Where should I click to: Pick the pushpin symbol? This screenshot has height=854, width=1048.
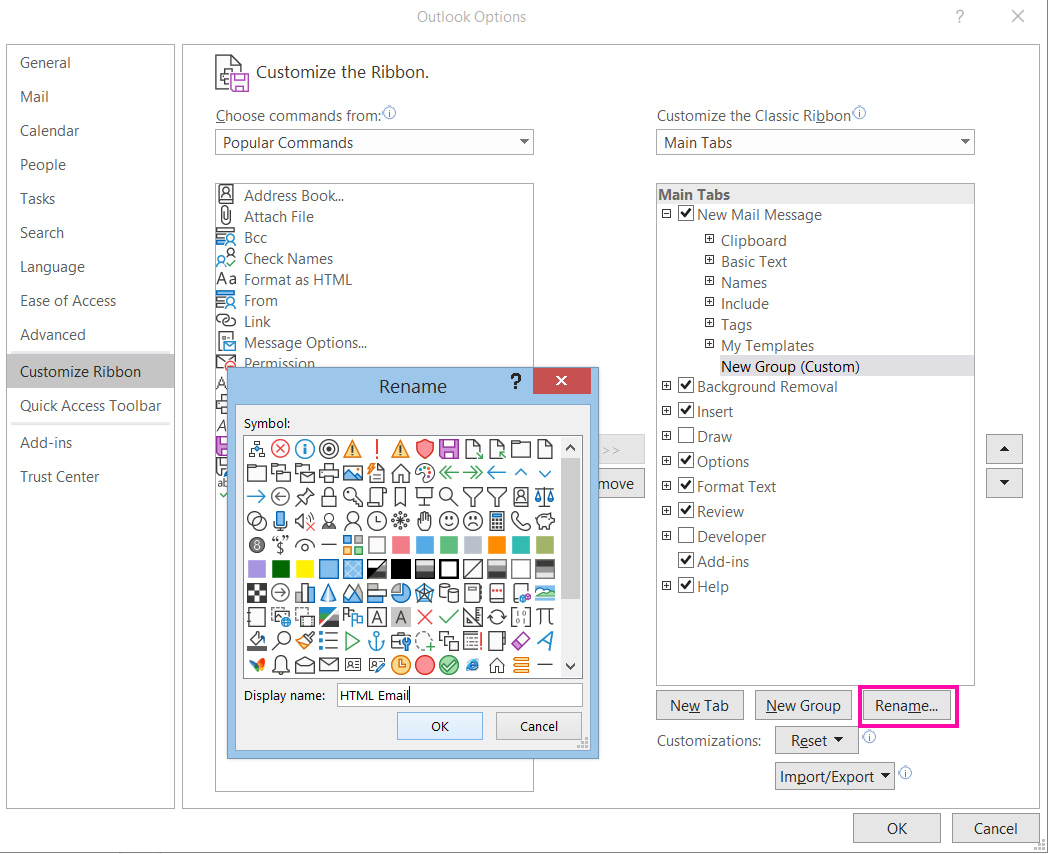(x=305, y=496)
